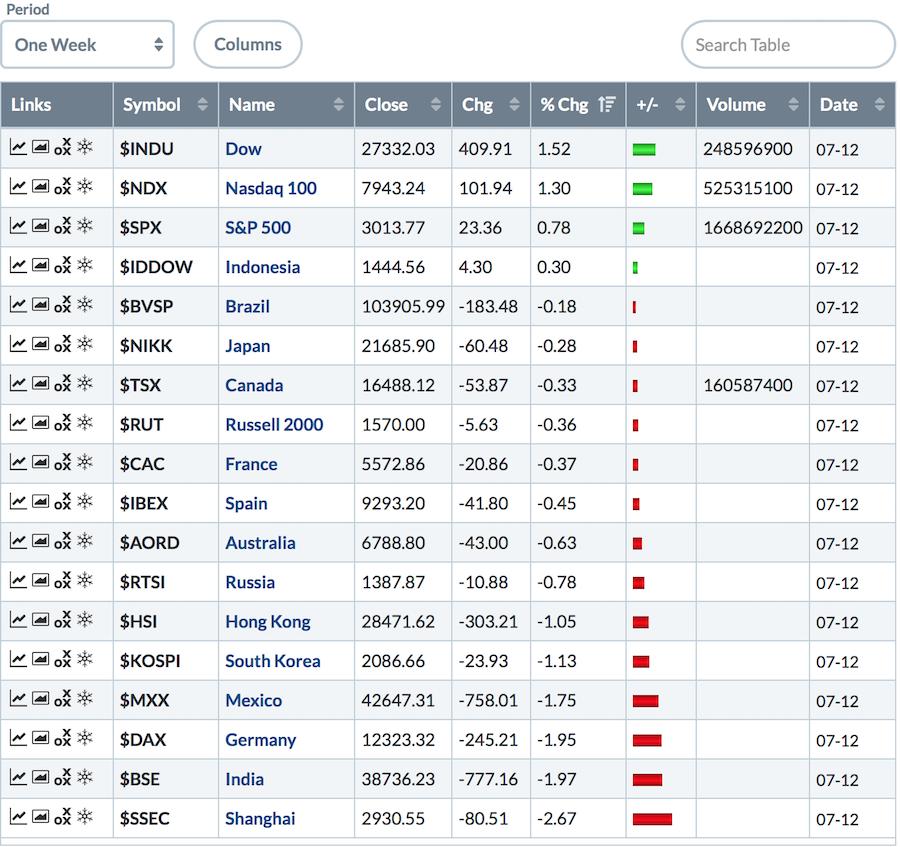The width and height of the screenshot is (900, 847).
Task: Click the P&F chart icon in the $SSEC row
Action: (62, 818)
